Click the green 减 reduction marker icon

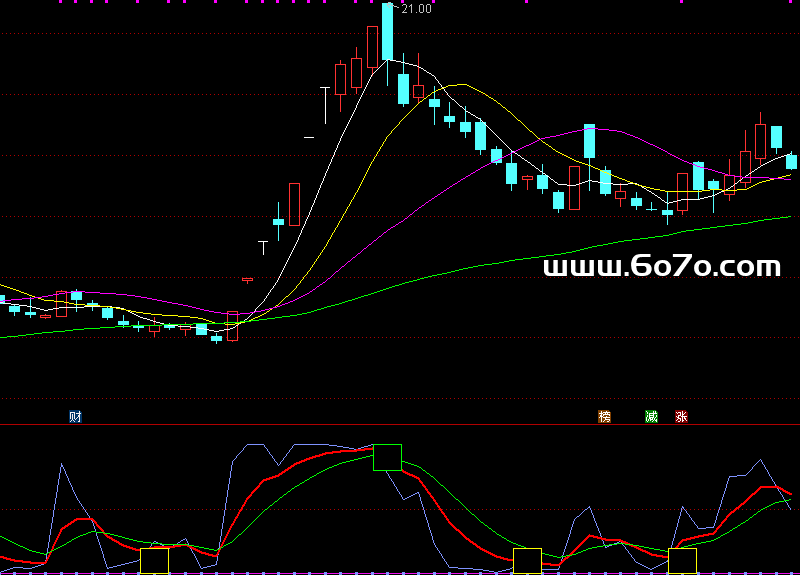651,416
